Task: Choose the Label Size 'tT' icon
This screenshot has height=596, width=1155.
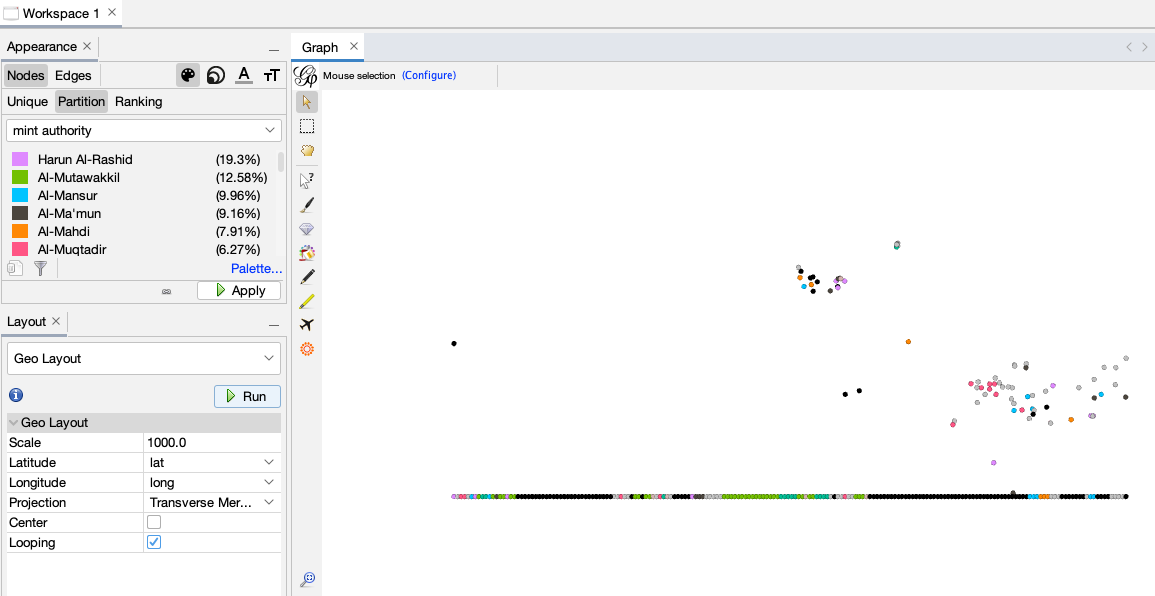Action: (272, 74)
